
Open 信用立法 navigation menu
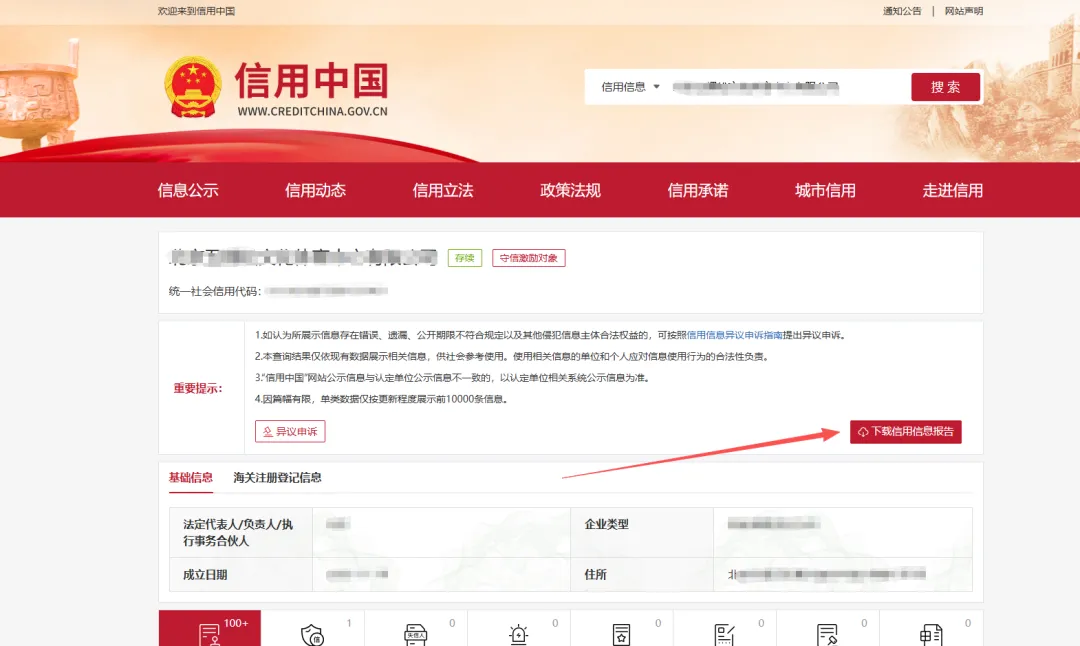pyautogui.click(x=443, y=191)
